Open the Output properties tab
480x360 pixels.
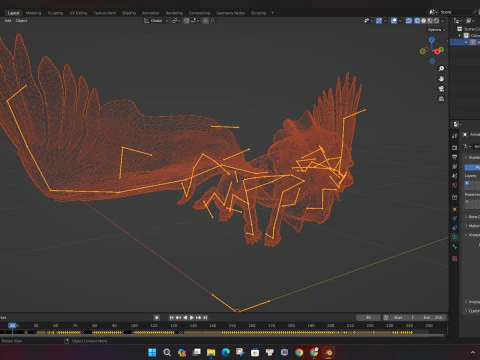tap(455, 157)
